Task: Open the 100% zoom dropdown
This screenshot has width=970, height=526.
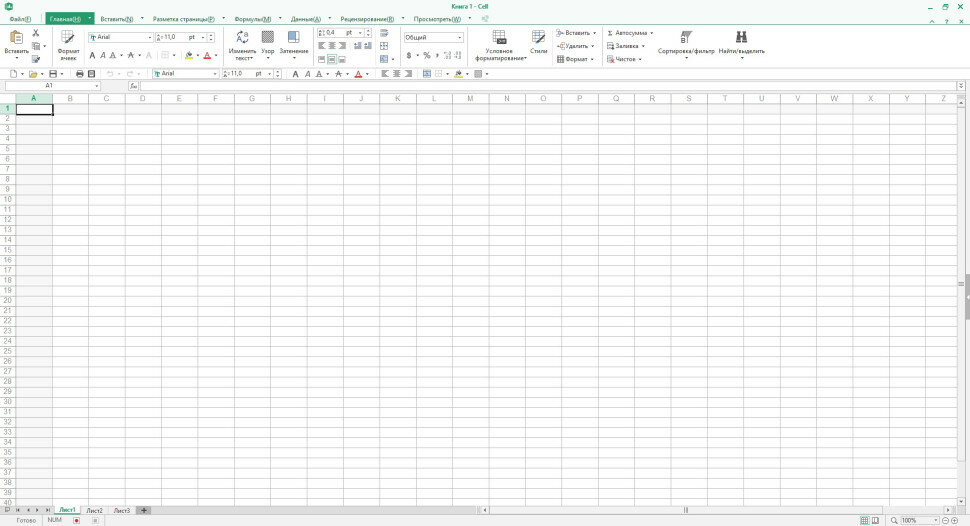Action: click(x=935, y=520)
